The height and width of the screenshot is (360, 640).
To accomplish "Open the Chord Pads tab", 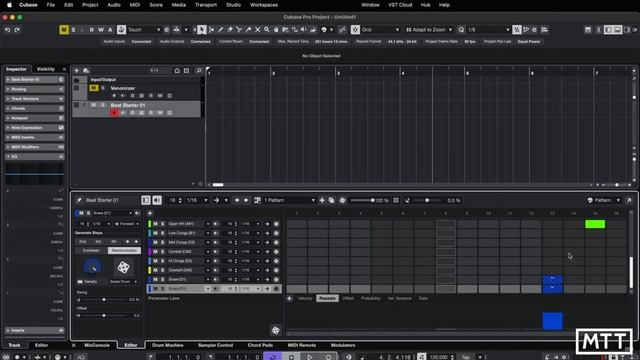I will pos(260,345).
